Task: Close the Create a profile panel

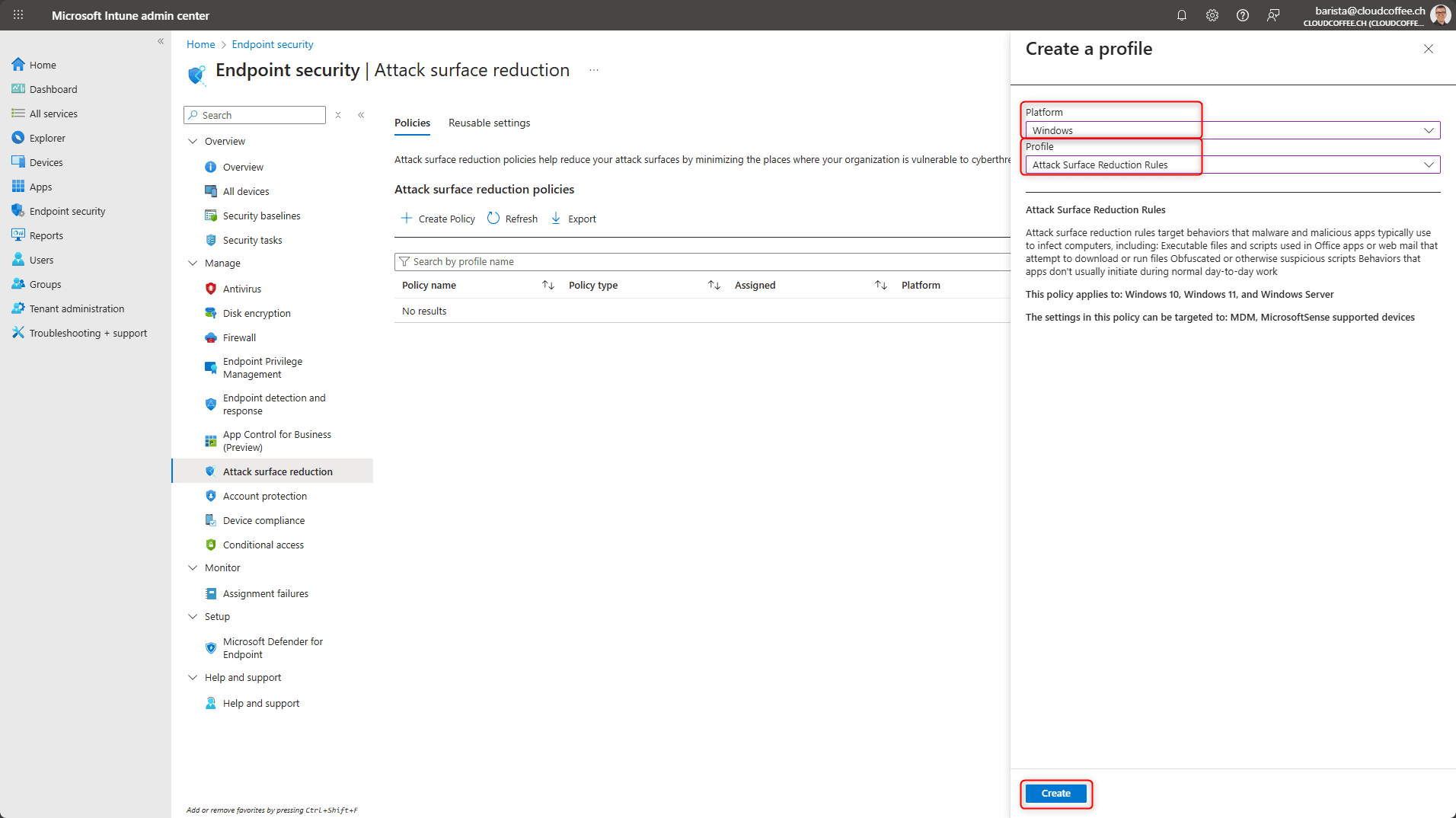Action: [x=1428, y=49]
